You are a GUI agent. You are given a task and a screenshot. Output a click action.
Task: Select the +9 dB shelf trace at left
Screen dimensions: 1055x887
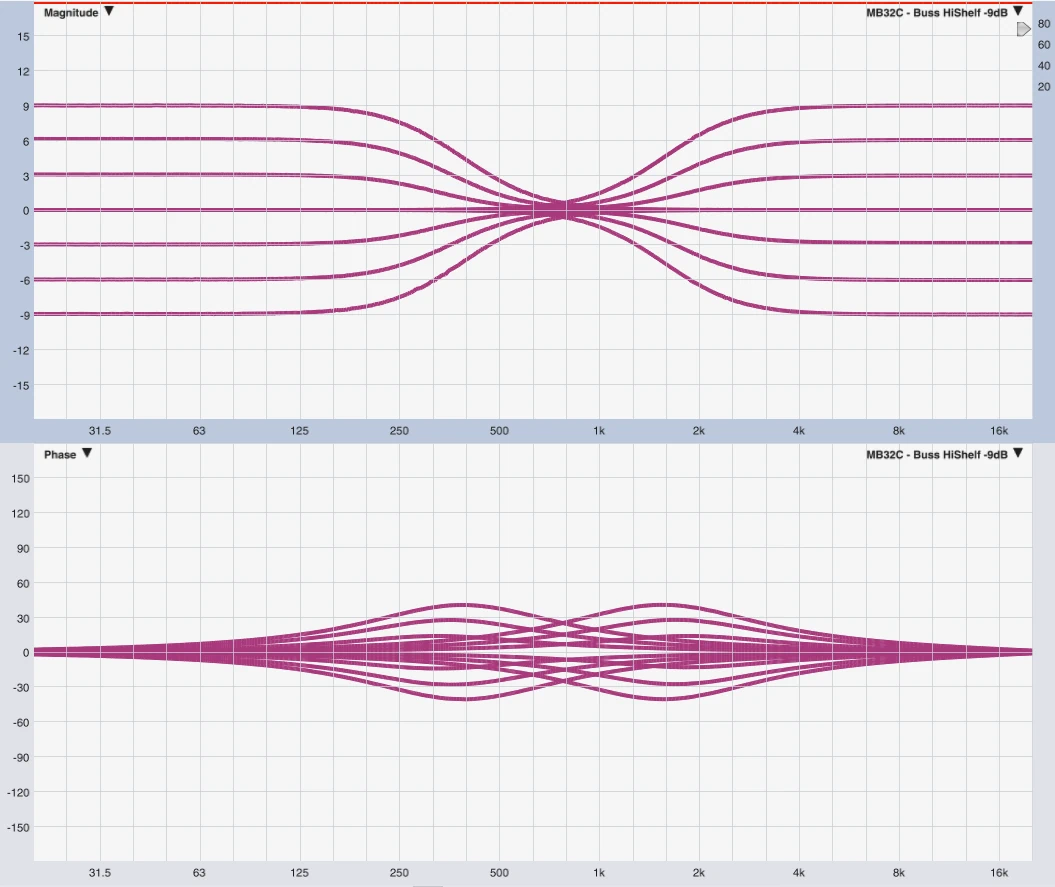150,105
